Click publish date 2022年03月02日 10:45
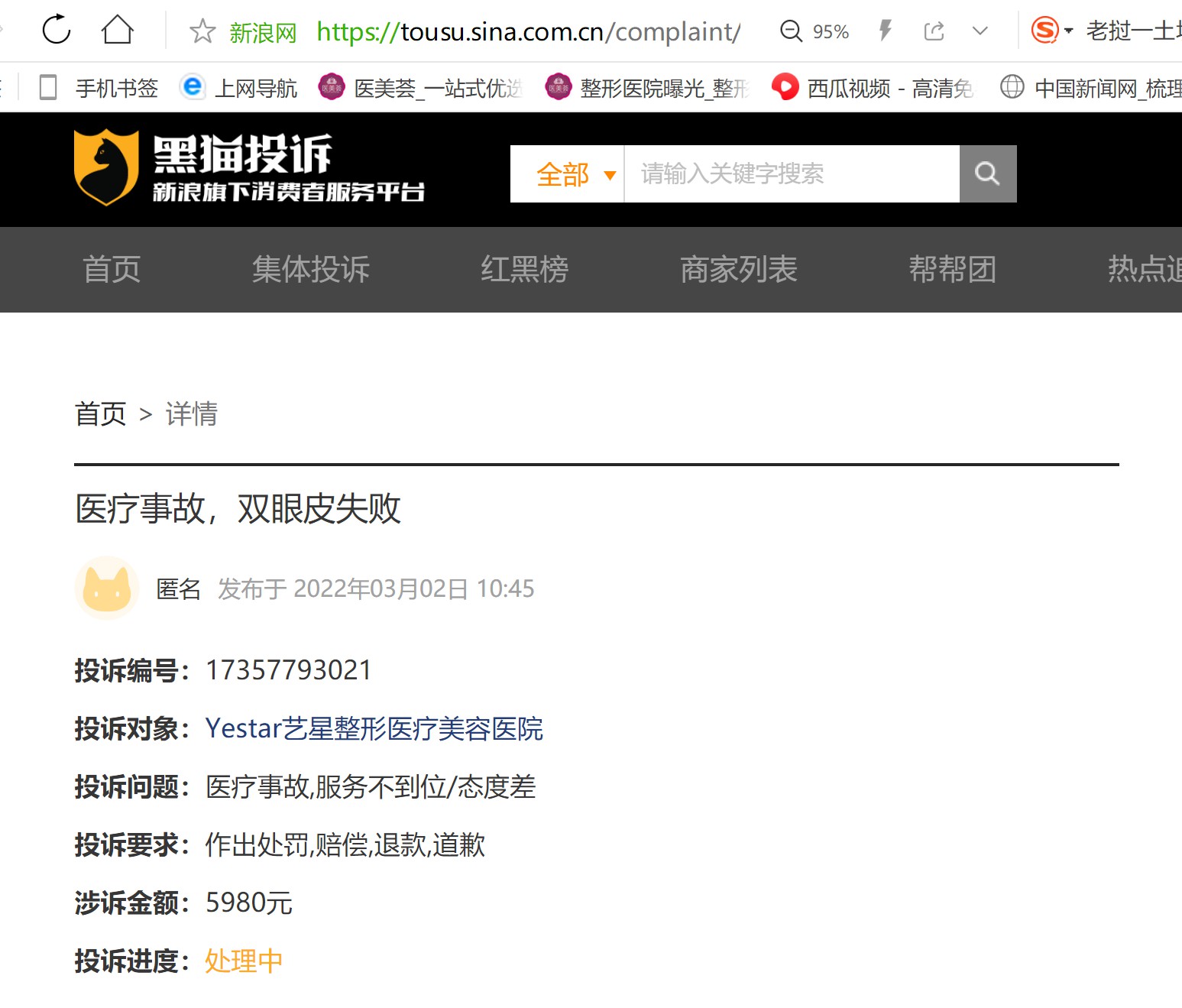1182x1008 pixels. point(413,589)
